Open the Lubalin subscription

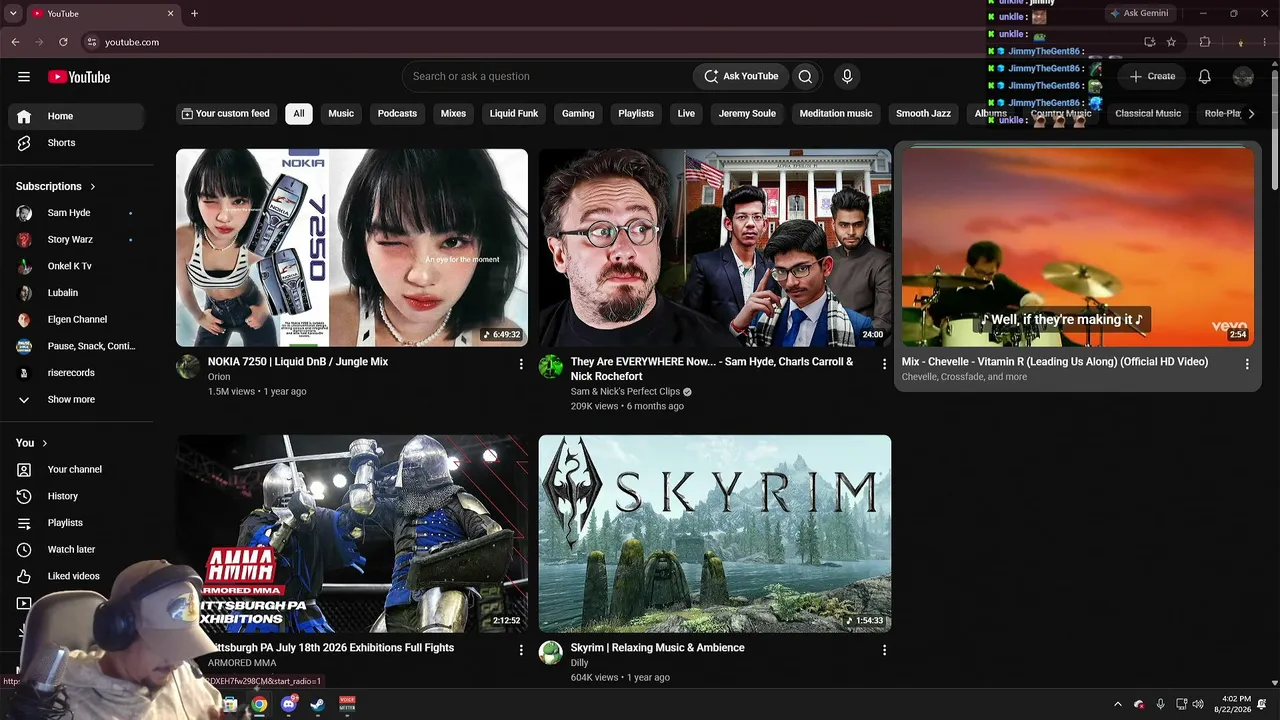coord(76,293)
